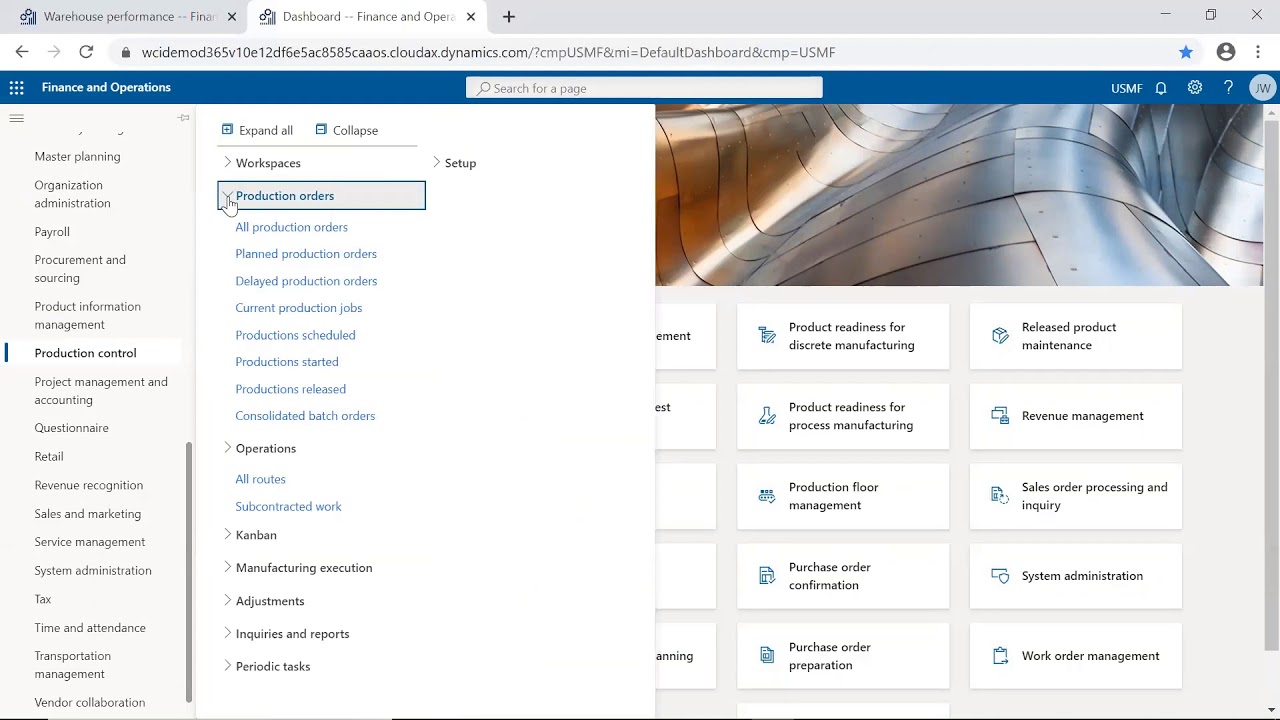Expand the Kanban section
Image resolution: width=1280 pixels, height=720 pixels.
click(x=227, y=535)
